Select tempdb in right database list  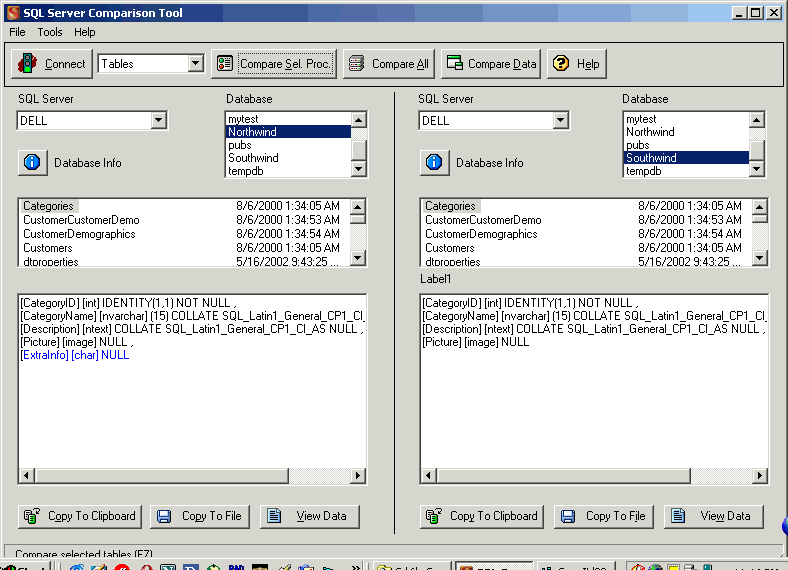pyautogui.click(x=686, y=171)
